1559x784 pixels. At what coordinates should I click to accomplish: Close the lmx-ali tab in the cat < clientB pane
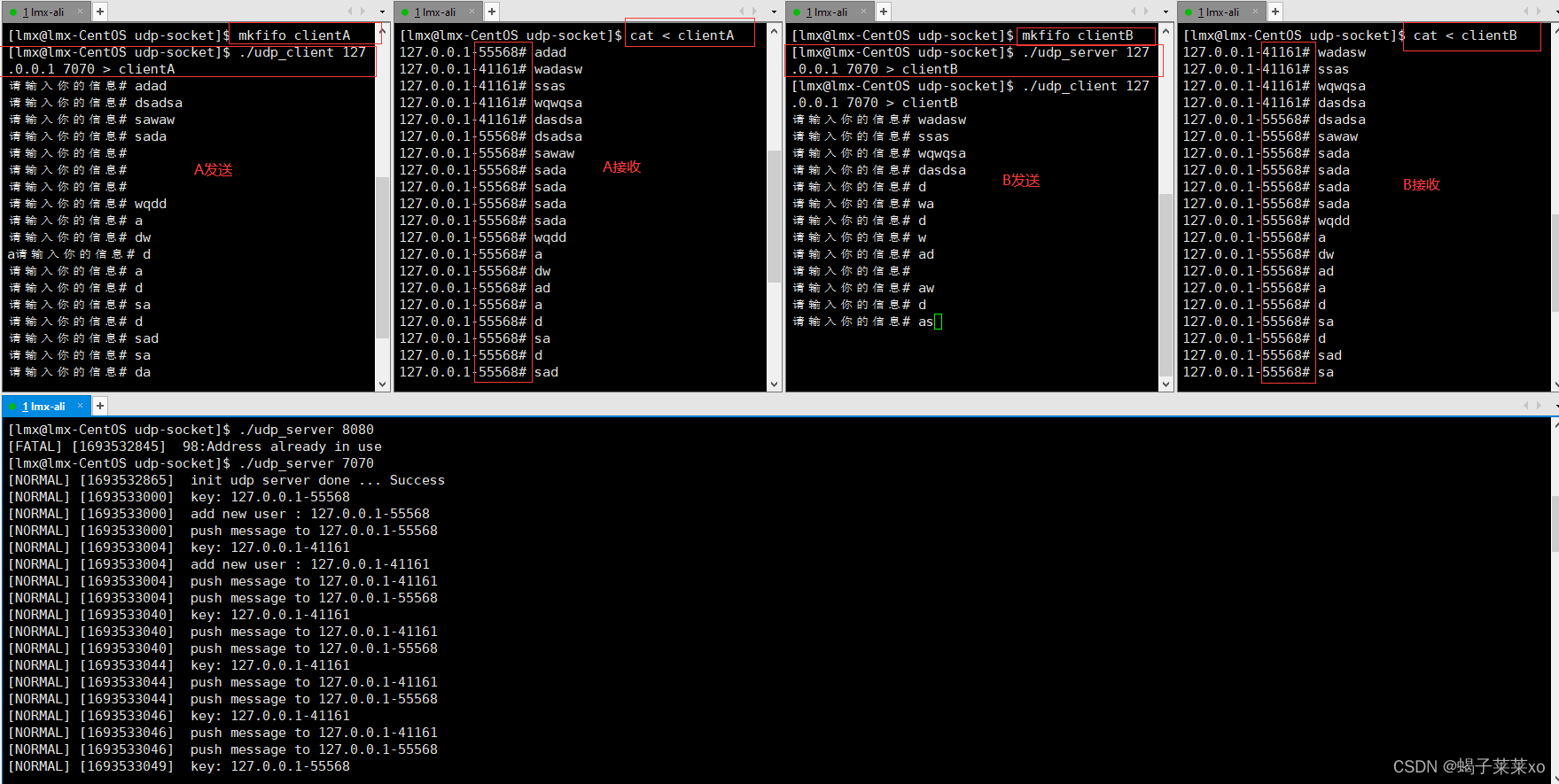(1255, 12)
